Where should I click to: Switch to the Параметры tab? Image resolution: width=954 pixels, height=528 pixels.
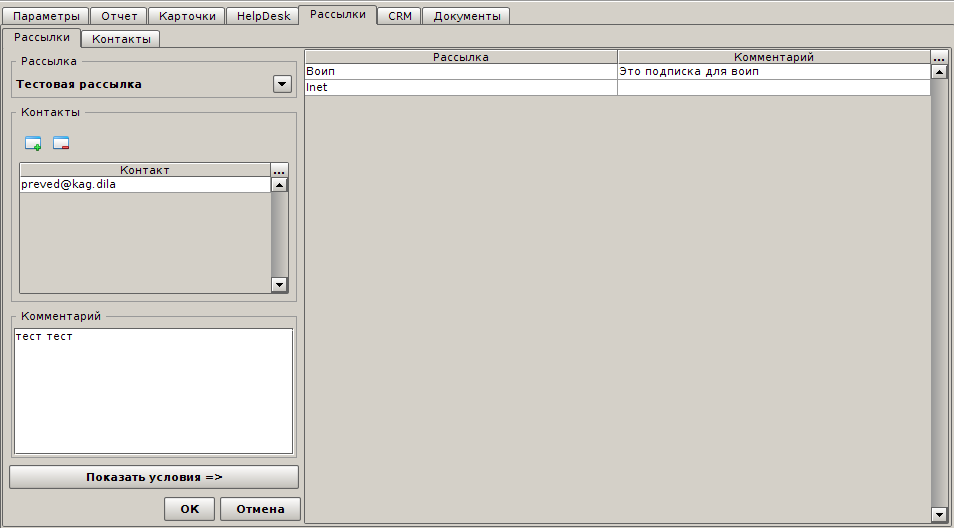pos(46,16)
